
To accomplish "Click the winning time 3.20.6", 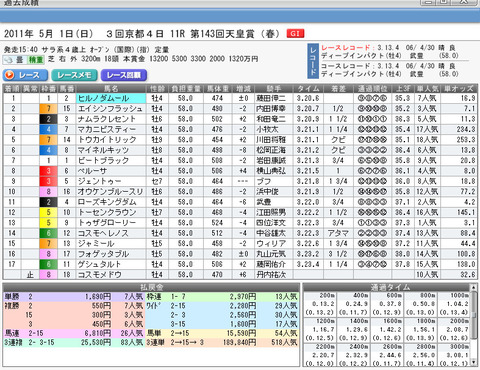I will click(x=308, y=98).
